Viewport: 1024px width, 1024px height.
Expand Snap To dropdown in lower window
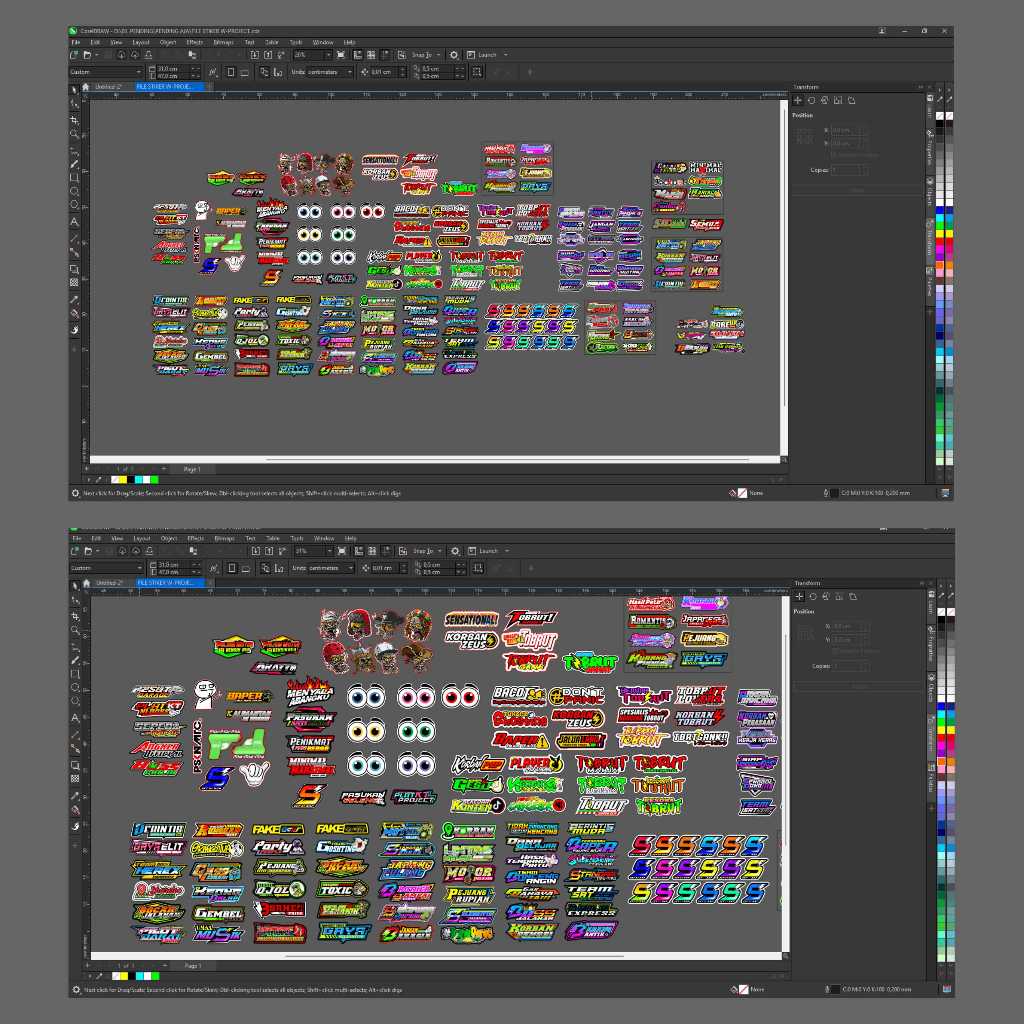click(x=440, y=551)
